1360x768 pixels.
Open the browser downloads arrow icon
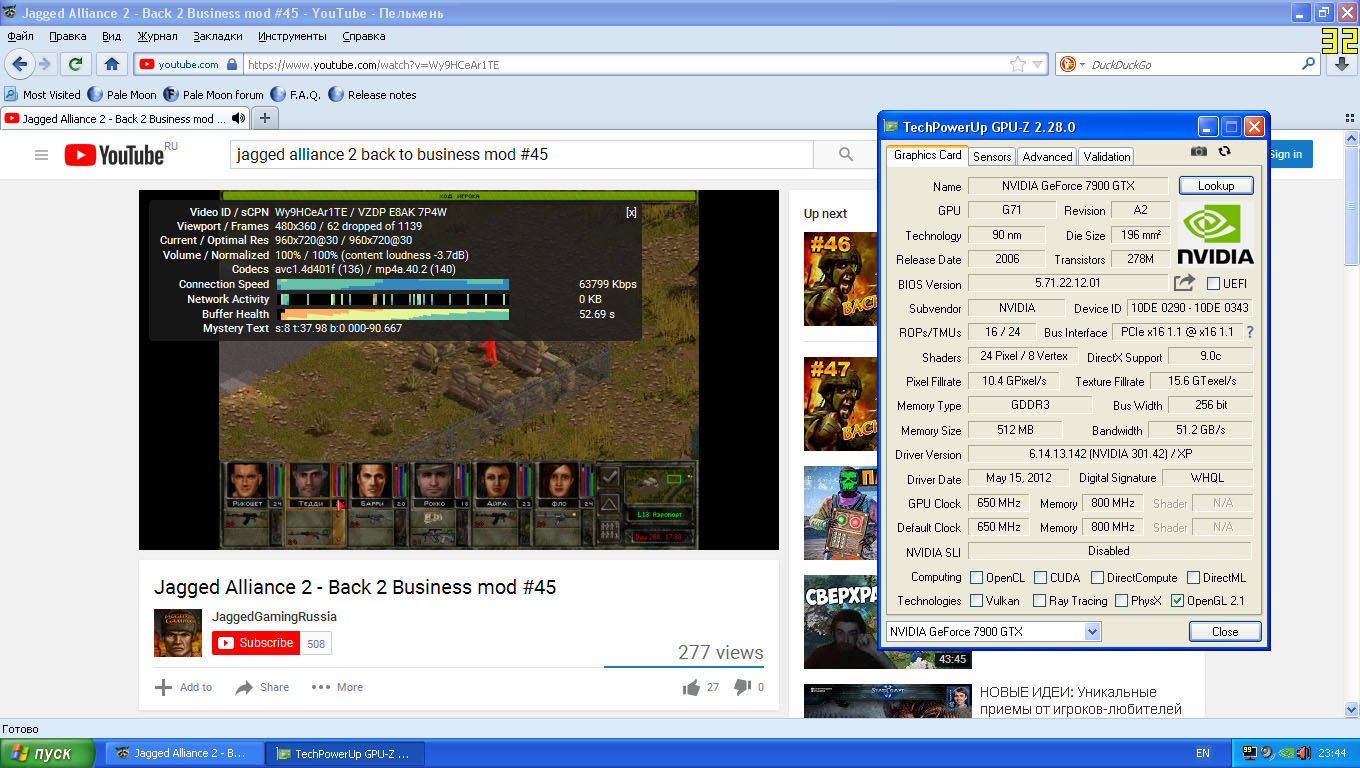pyautogui.click(x=1341, y=64)
